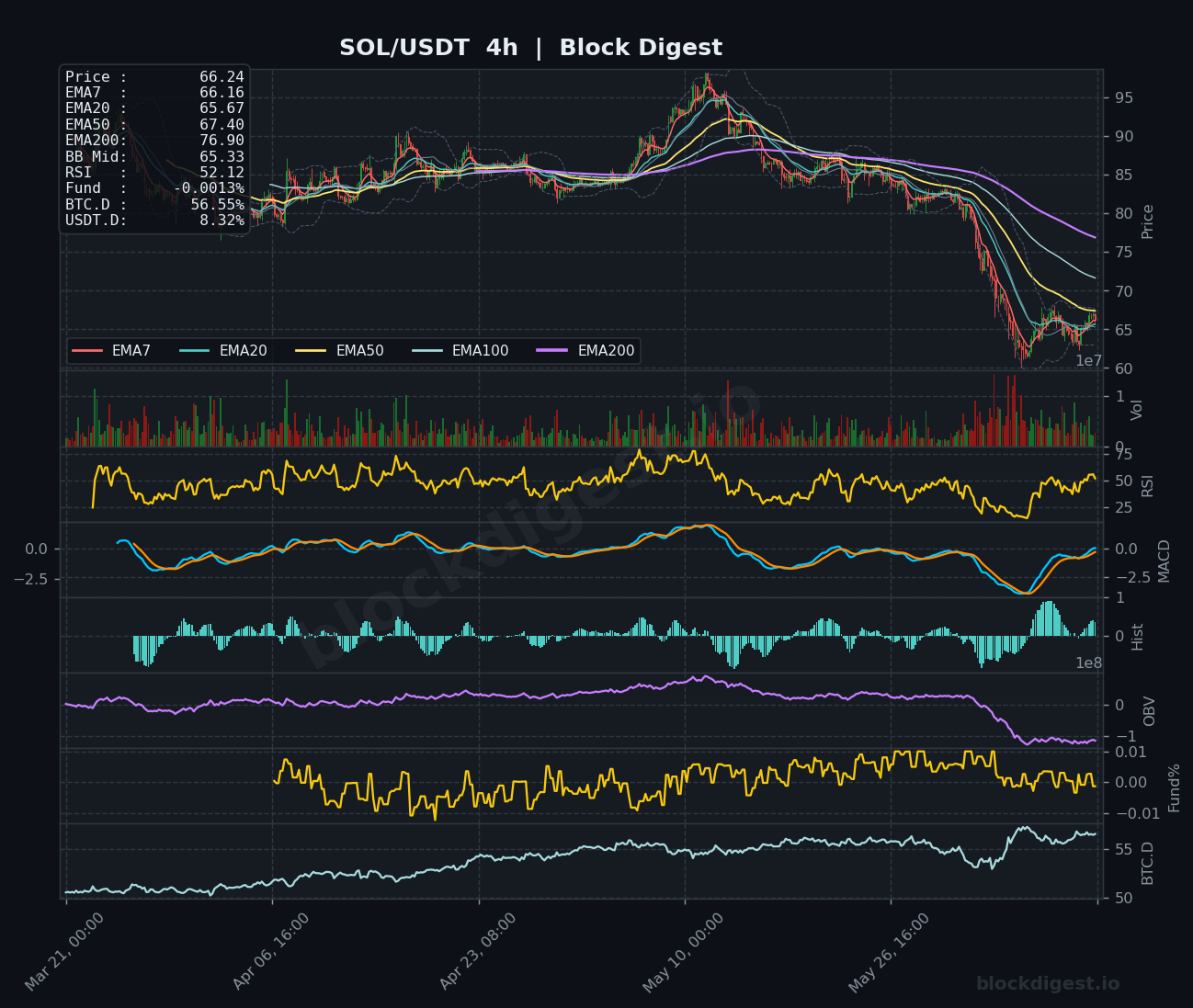Click the Fund -0.0013% row
This screenshot has width=1193, height=1008.
click(x=154, y=188)
